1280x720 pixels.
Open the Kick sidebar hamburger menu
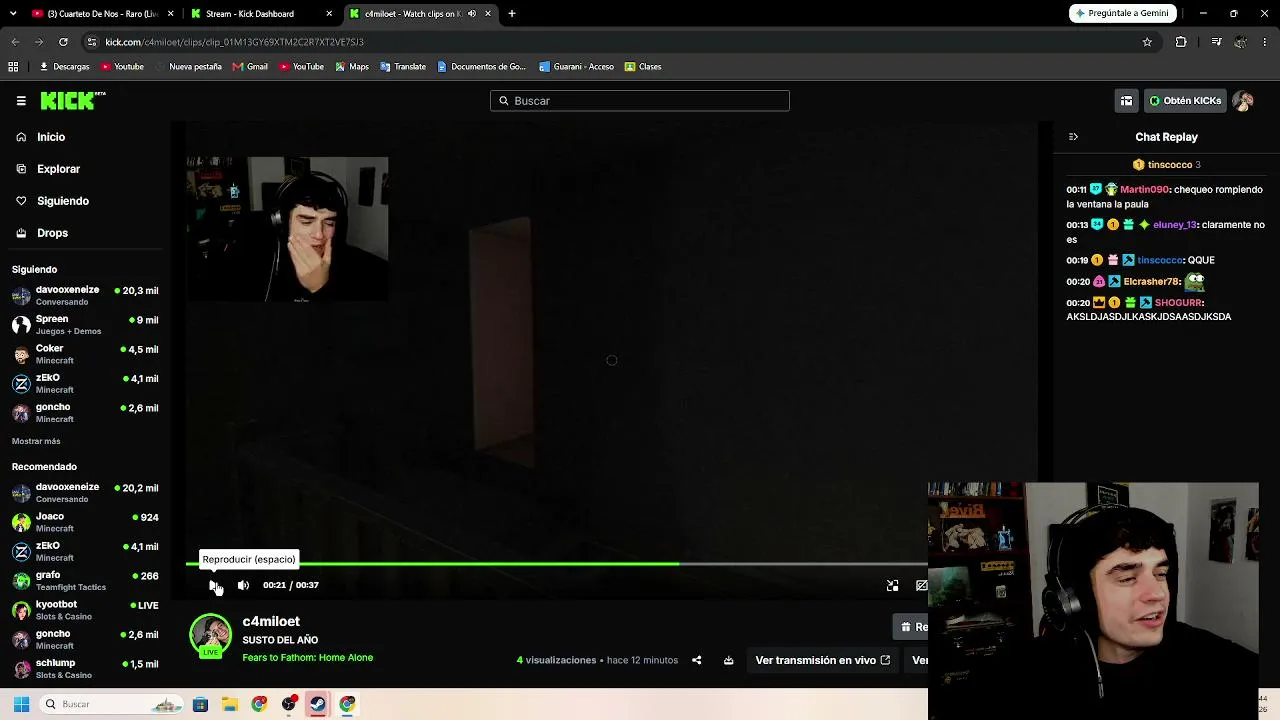click(21, 100)
